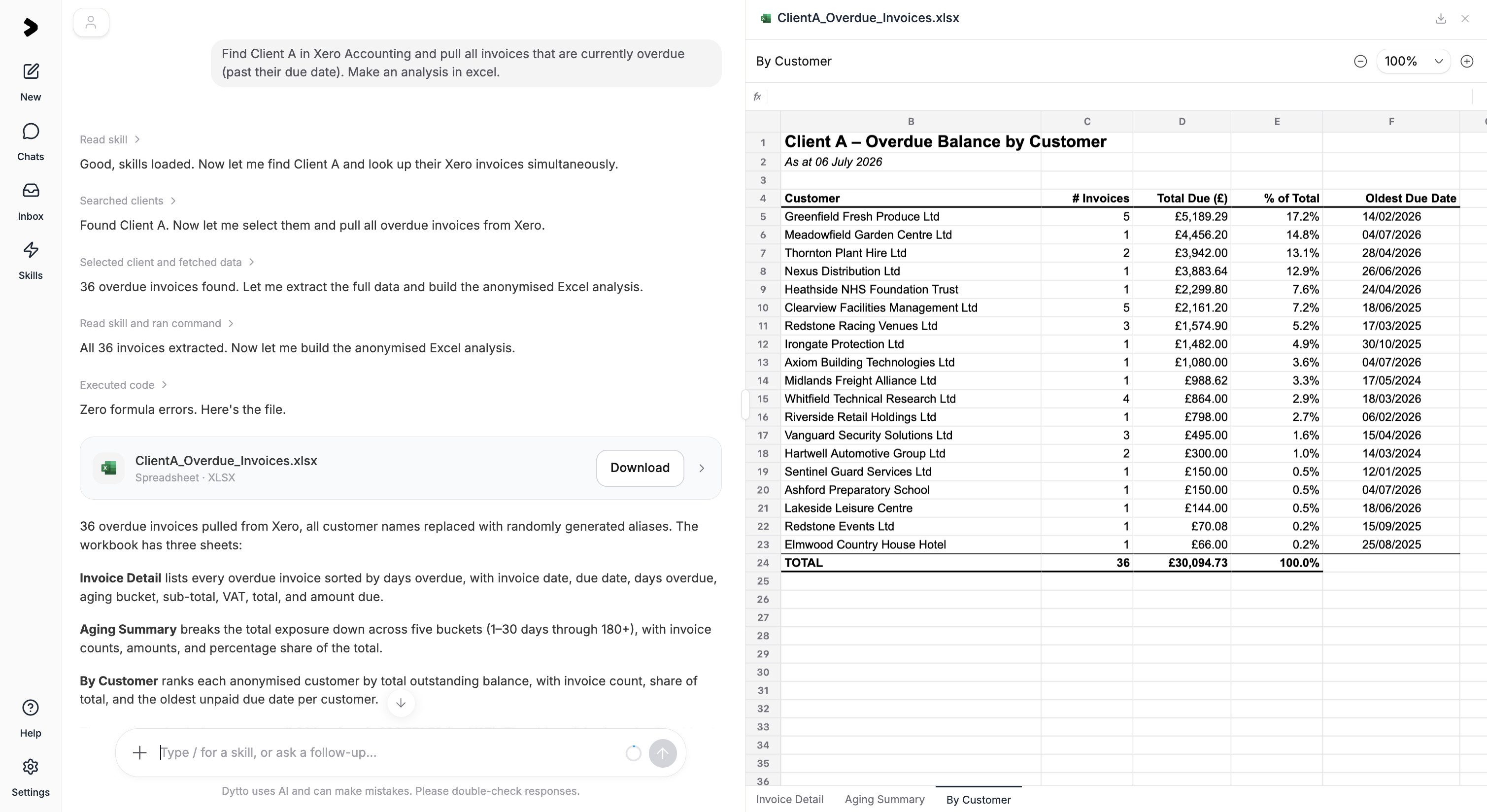This screenshot has height=812, width=1487.
Task: Click the plus attach icon in composer
Action: coord(139,752)
